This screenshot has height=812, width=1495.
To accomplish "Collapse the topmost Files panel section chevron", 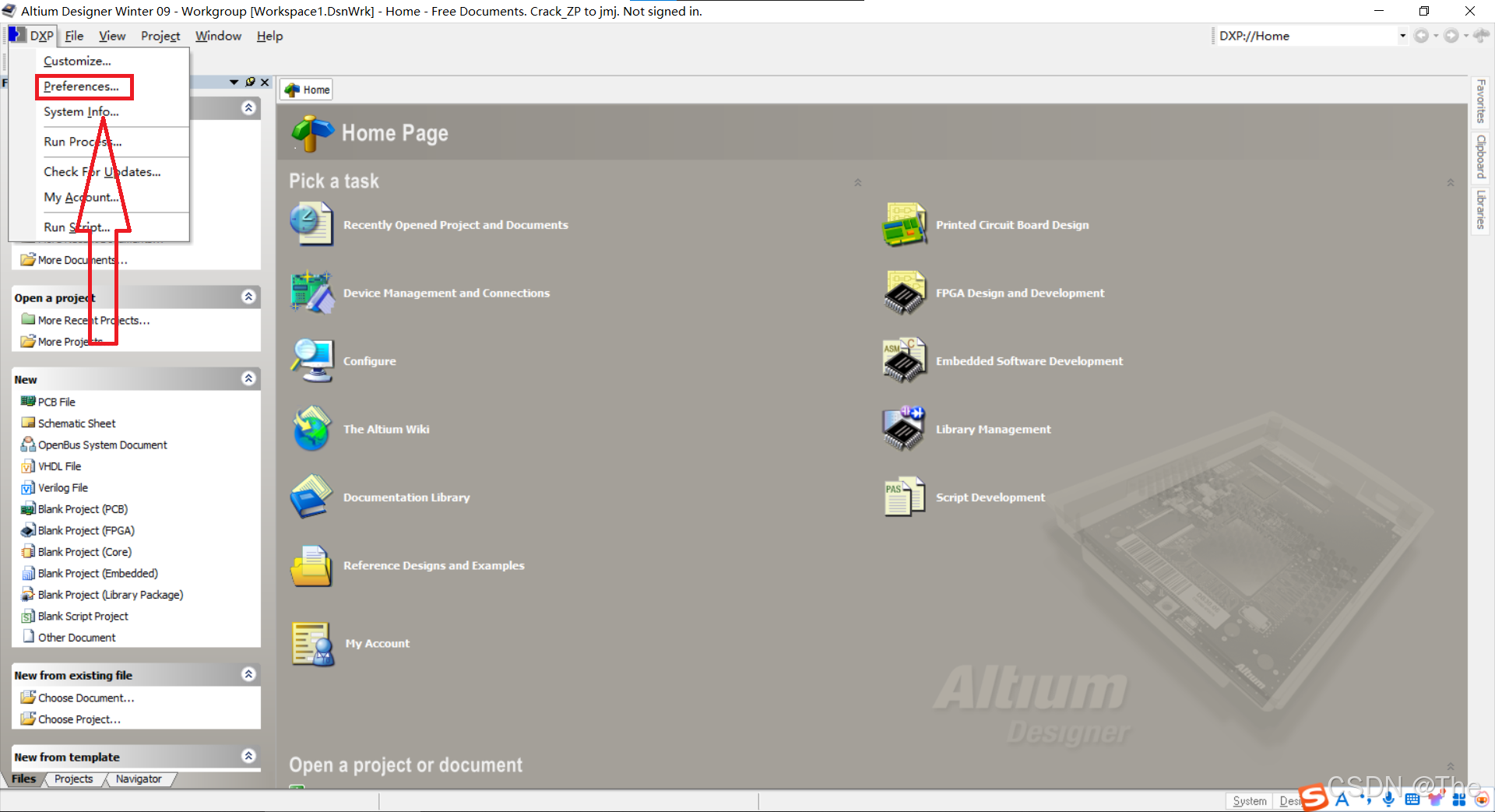I will click(x=248, y=107).
